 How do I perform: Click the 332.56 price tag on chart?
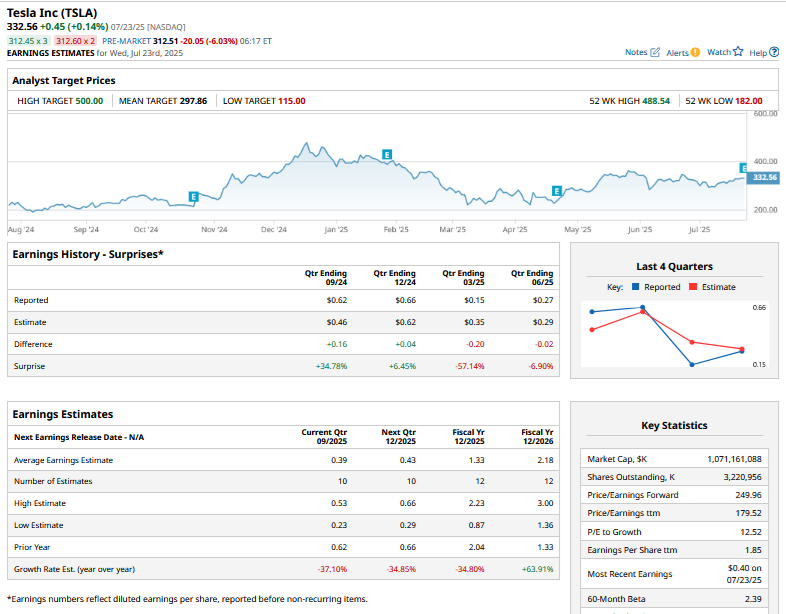(x=764, y=177)
